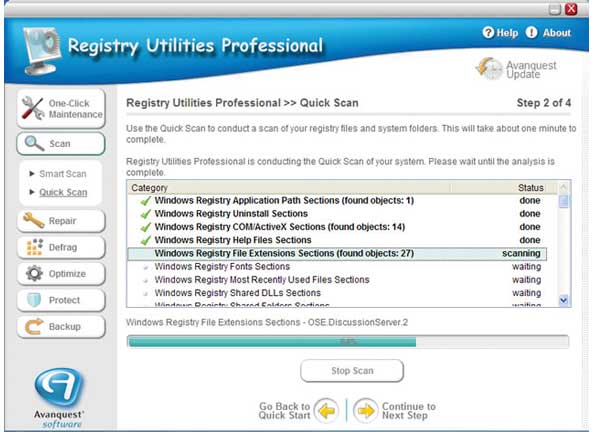
Task: Click the scanning status text
Action: point(521,253)
